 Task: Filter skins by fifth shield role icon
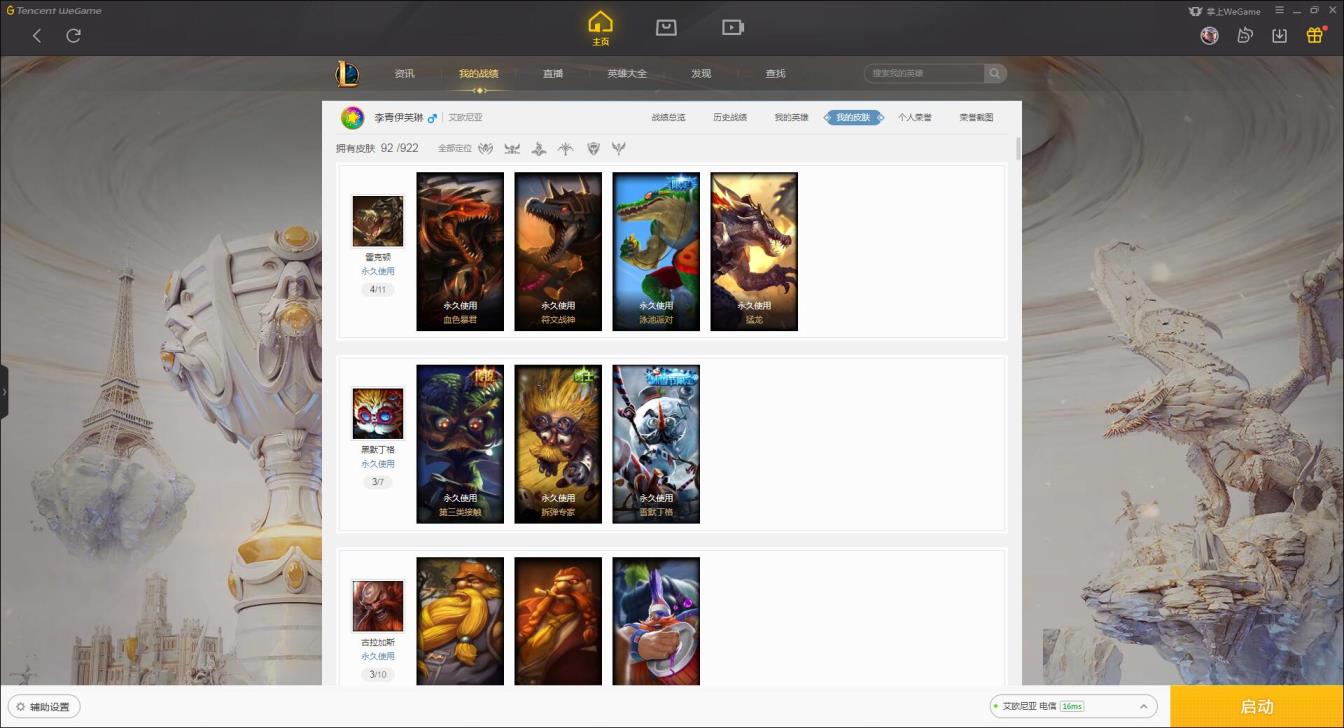pyautogui.click(x=593, y=149)
